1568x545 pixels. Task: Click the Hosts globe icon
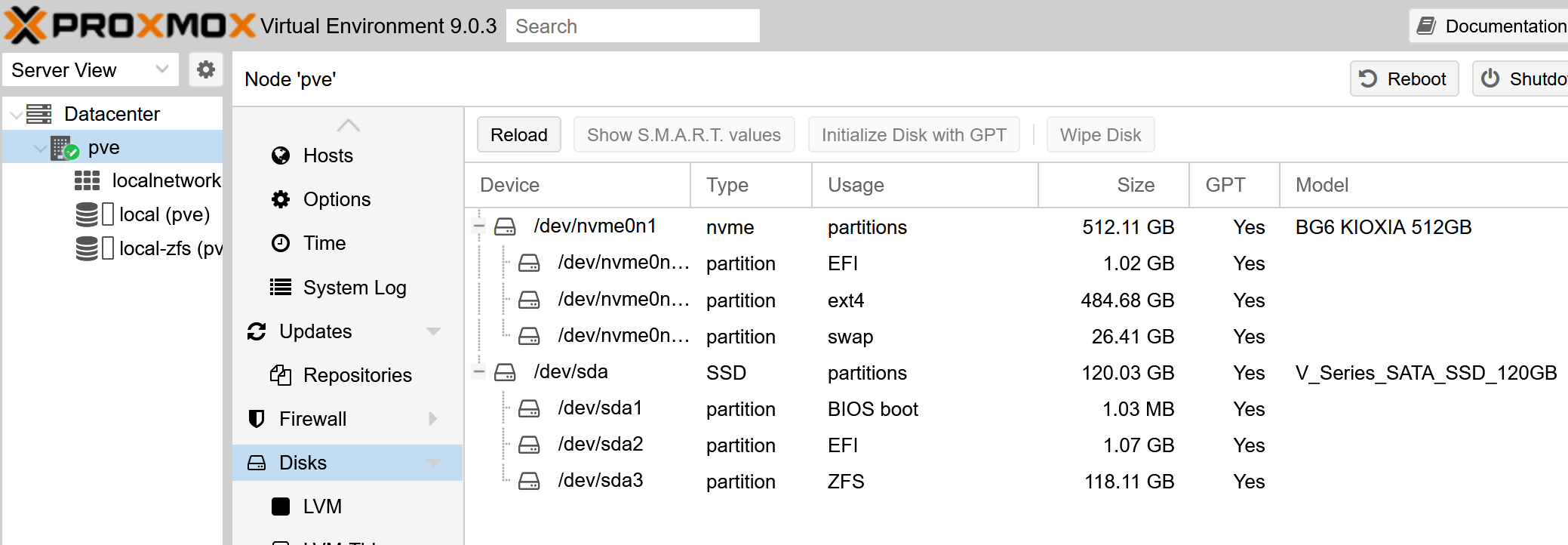click(281, 155)
